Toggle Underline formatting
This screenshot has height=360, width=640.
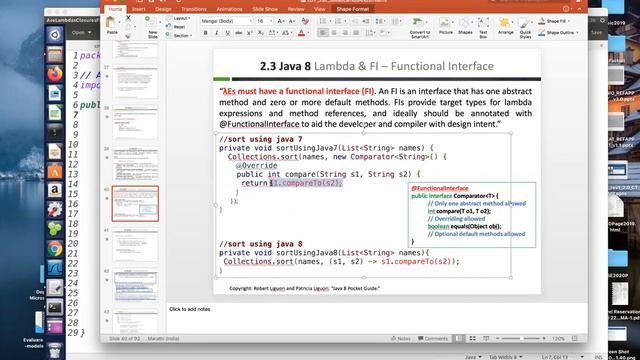click(227, 33)
